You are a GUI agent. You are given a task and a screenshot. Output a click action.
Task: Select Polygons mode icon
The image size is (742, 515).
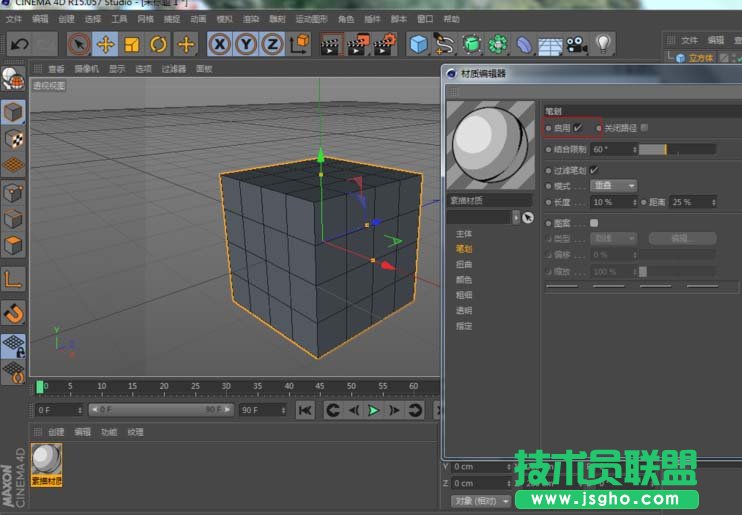pos(13,246)
